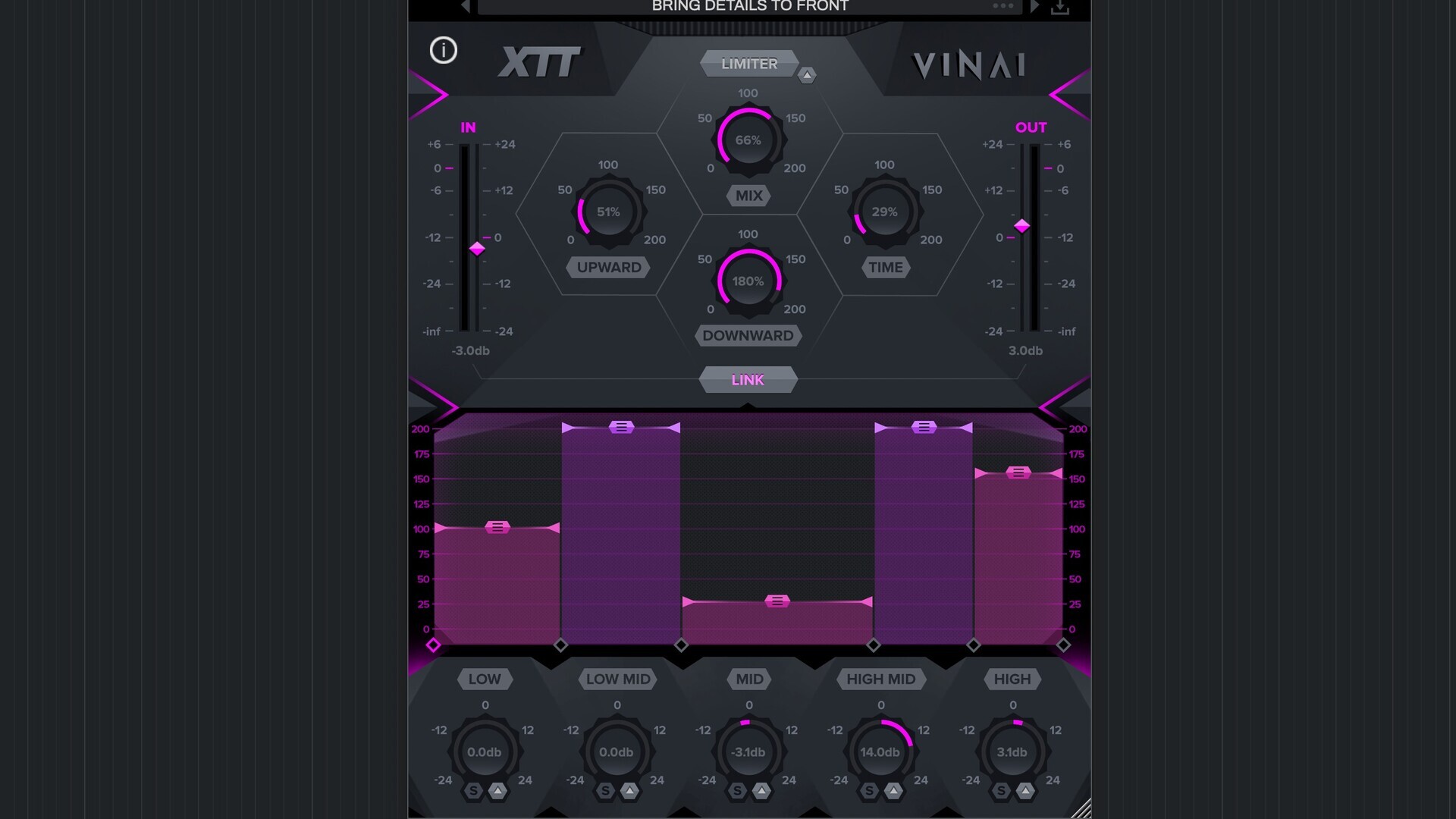Click the DOWNWARD label button
1456x819 pixels.
(x=748, y=336)
